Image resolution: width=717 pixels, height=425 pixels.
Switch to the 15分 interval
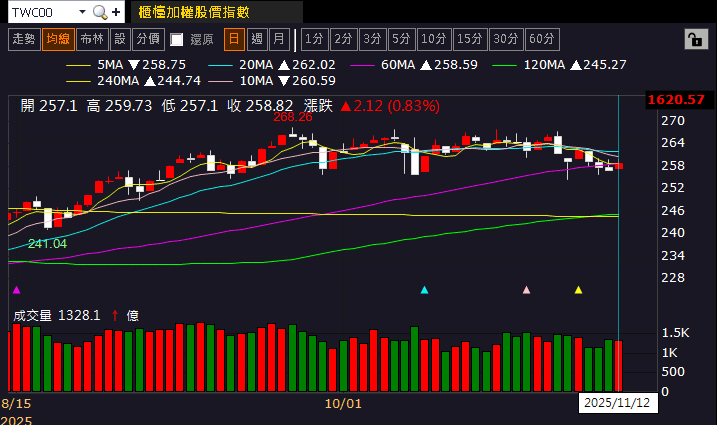point(471,39)
